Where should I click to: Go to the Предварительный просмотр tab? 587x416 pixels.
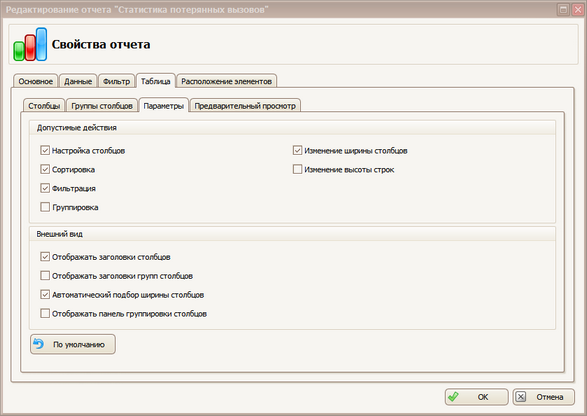coord(245,106)
